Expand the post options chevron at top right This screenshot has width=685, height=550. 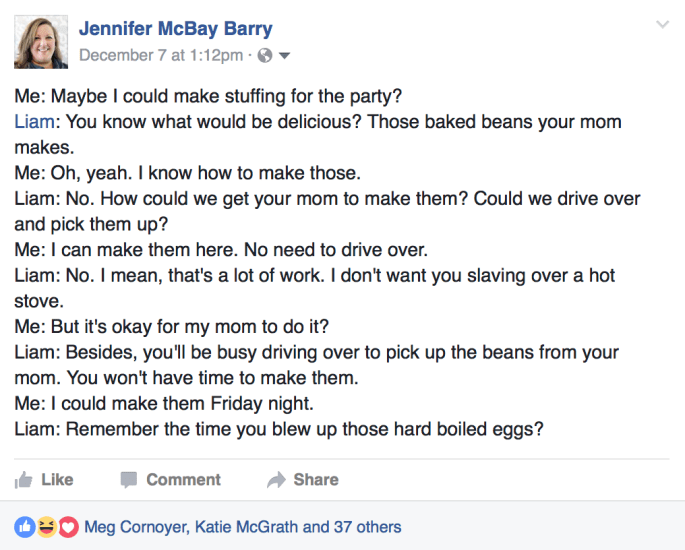pos(662,24)
